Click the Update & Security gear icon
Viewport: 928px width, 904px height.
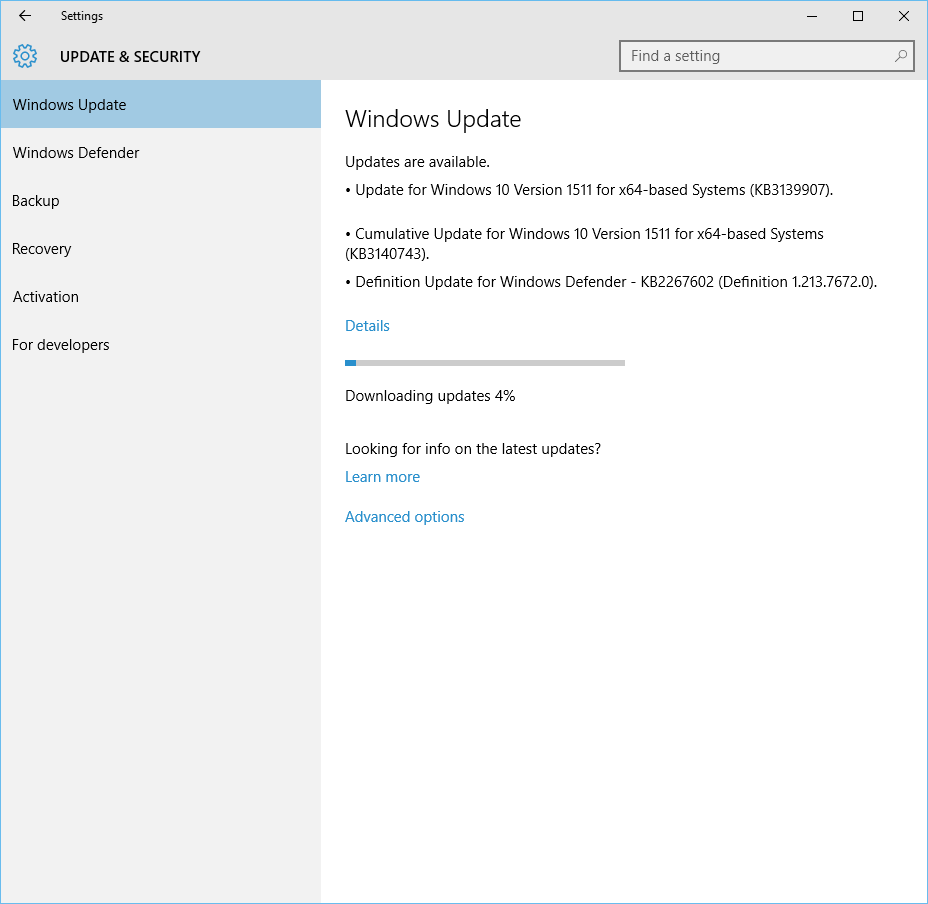pos(25,56)
